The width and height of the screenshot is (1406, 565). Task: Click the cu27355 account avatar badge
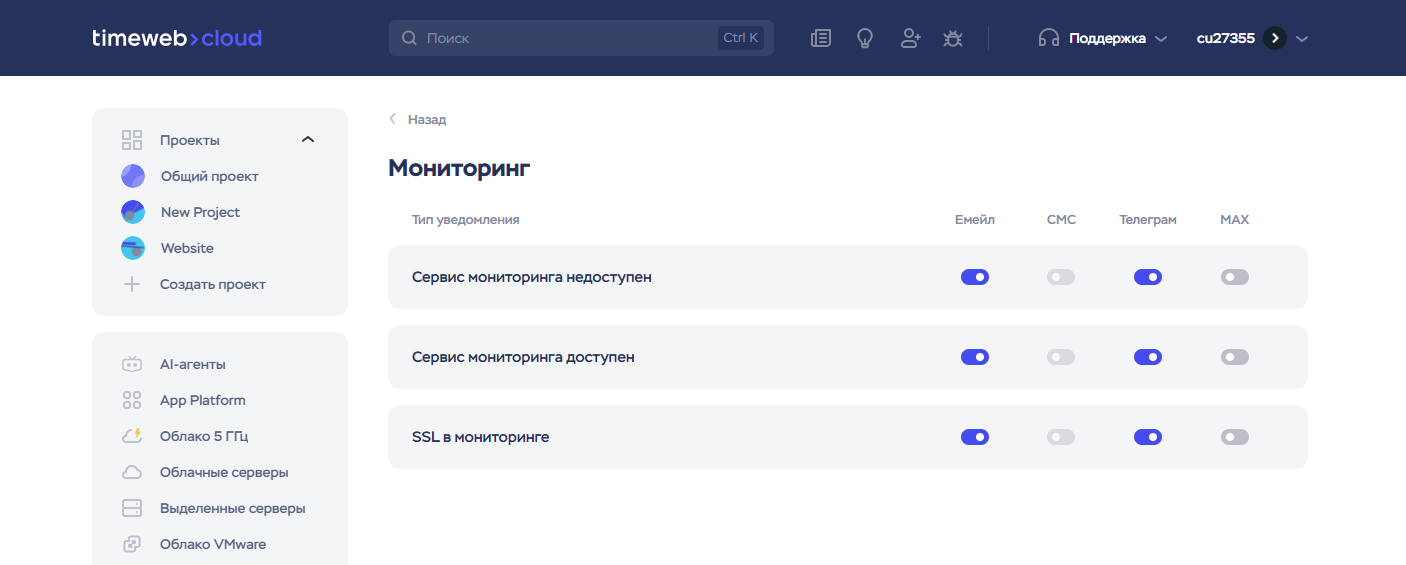pyautogui.click(x=1275, y=38)
